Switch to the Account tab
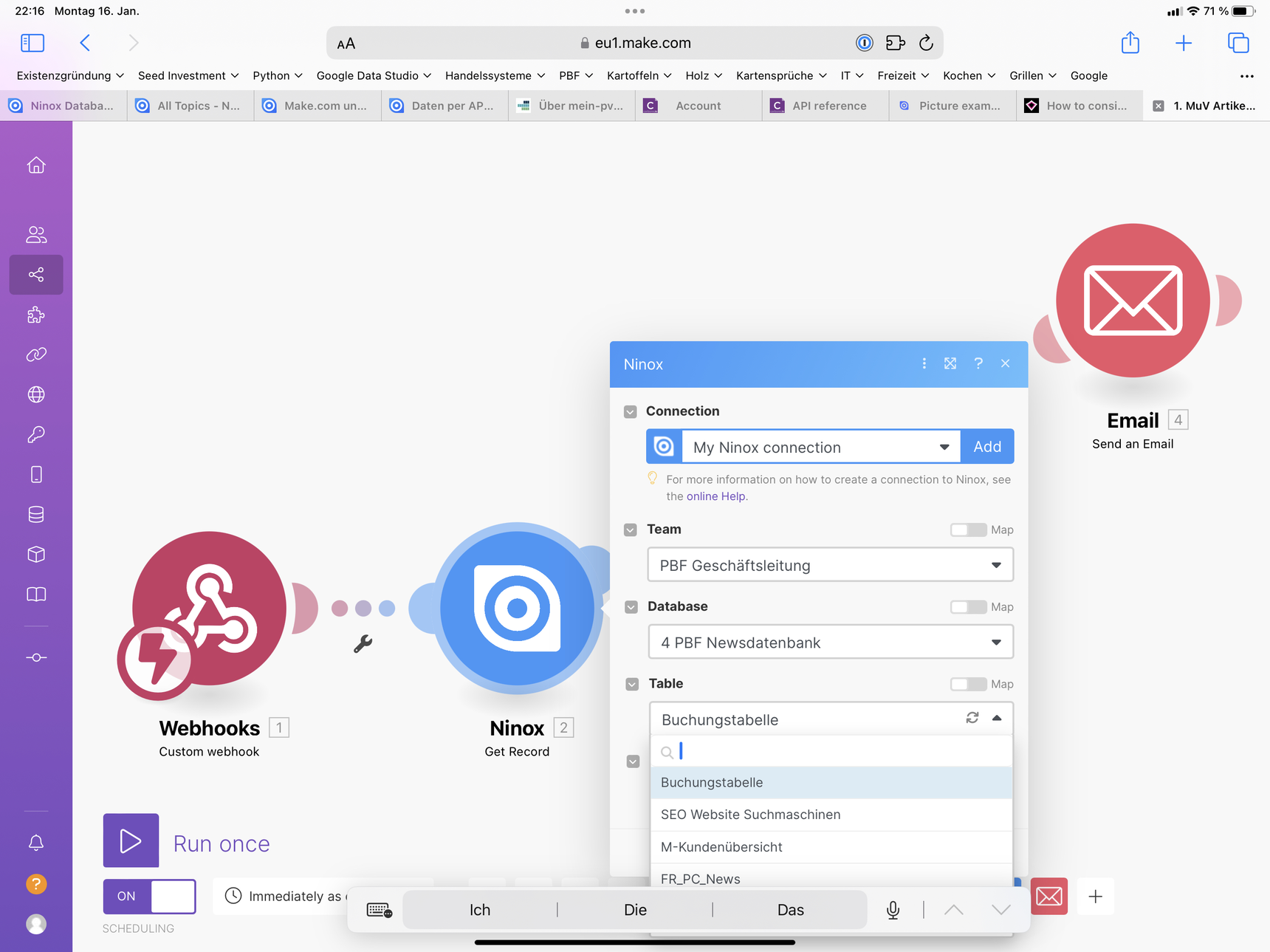 [x=698, y=106]
